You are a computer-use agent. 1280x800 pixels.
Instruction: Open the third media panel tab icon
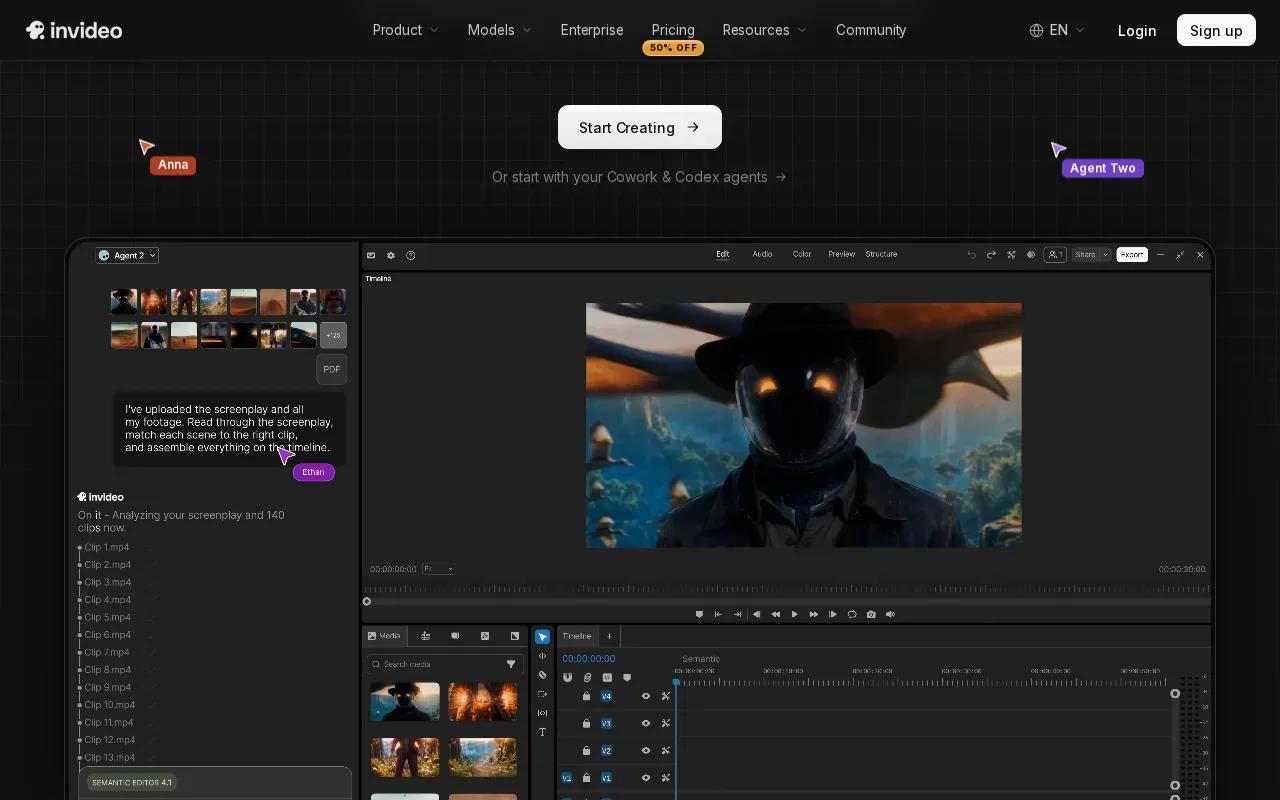pos(455,636)
